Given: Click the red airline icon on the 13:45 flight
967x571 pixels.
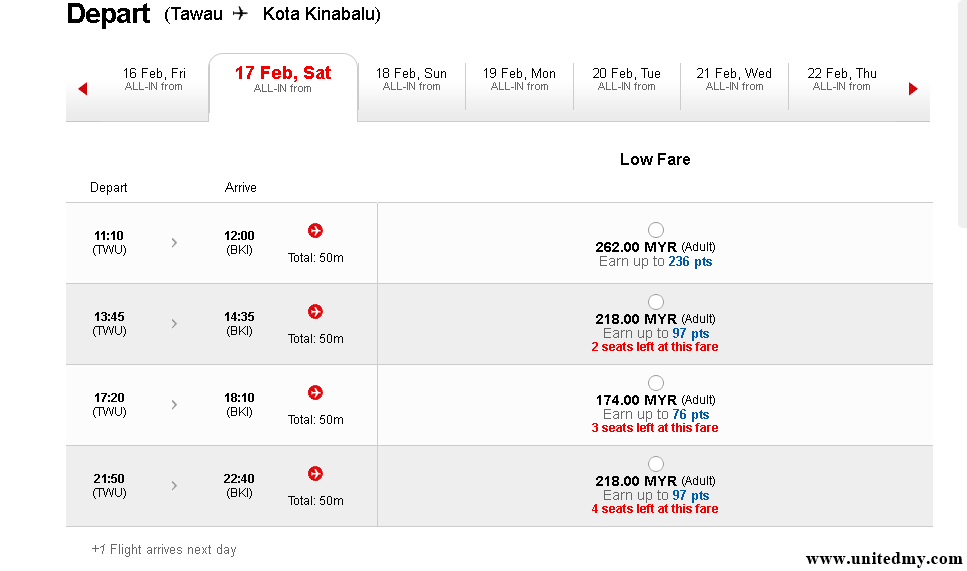Looking at the screenshot, I should click(316, 312).
